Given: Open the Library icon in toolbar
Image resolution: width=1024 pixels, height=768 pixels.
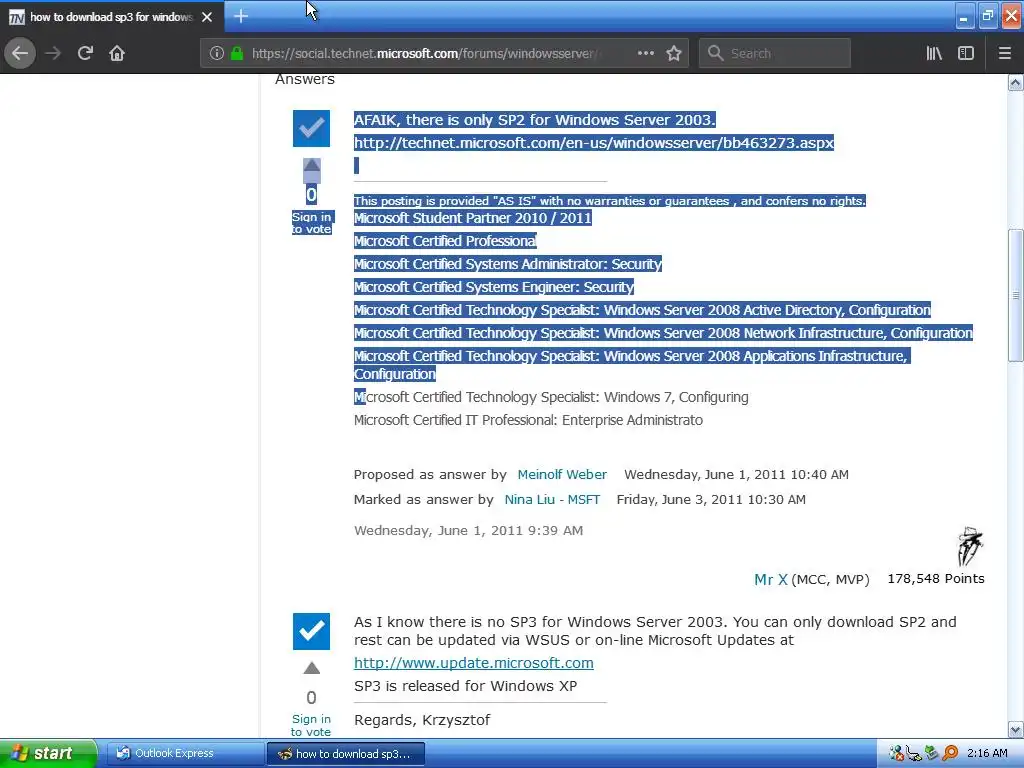Looking at the screenshot, I should coord(934,53).
